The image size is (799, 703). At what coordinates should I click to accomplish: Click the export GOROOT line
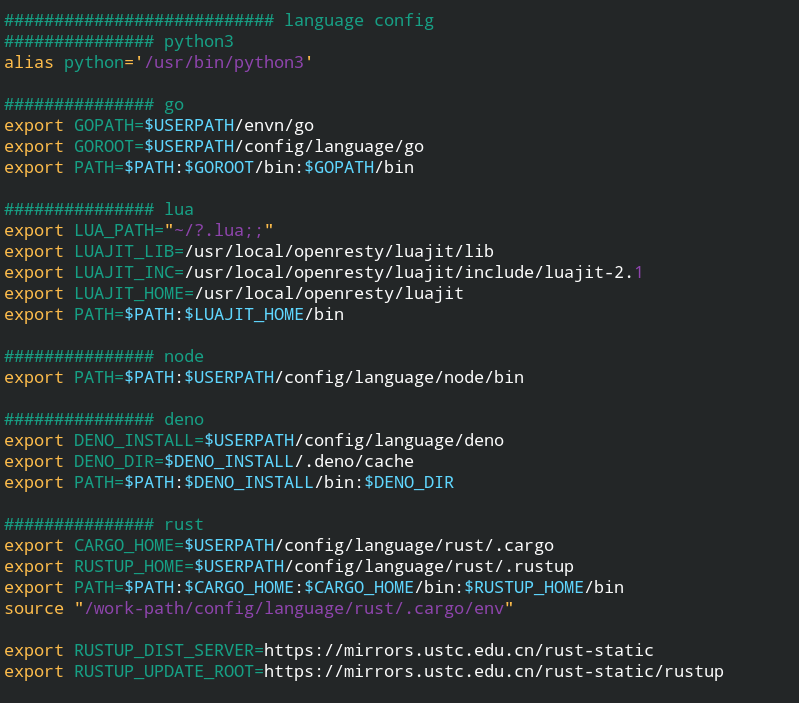pos(214,147)
